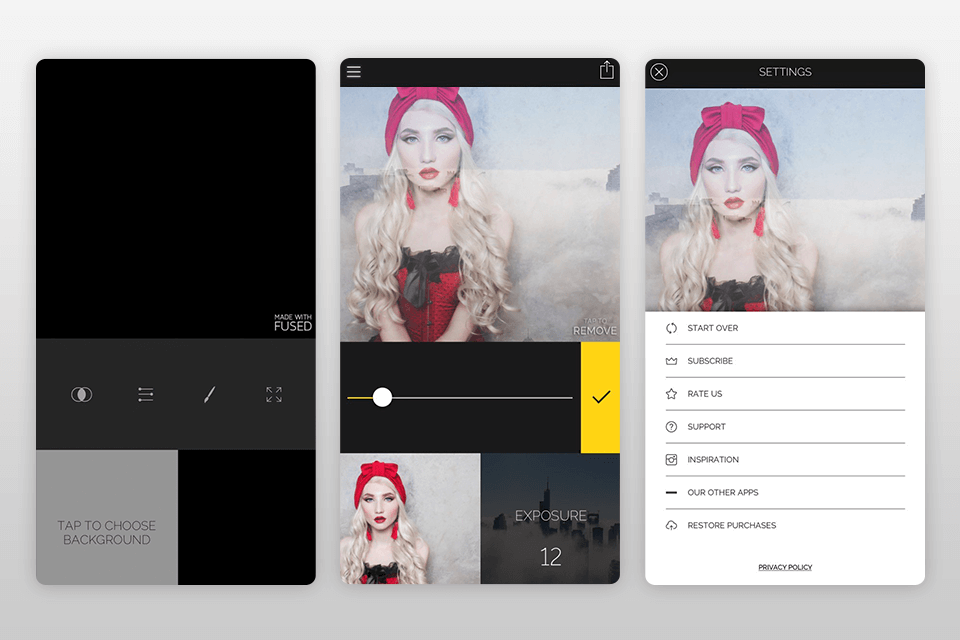Tap the share export icon

click(x=606, y=70)
